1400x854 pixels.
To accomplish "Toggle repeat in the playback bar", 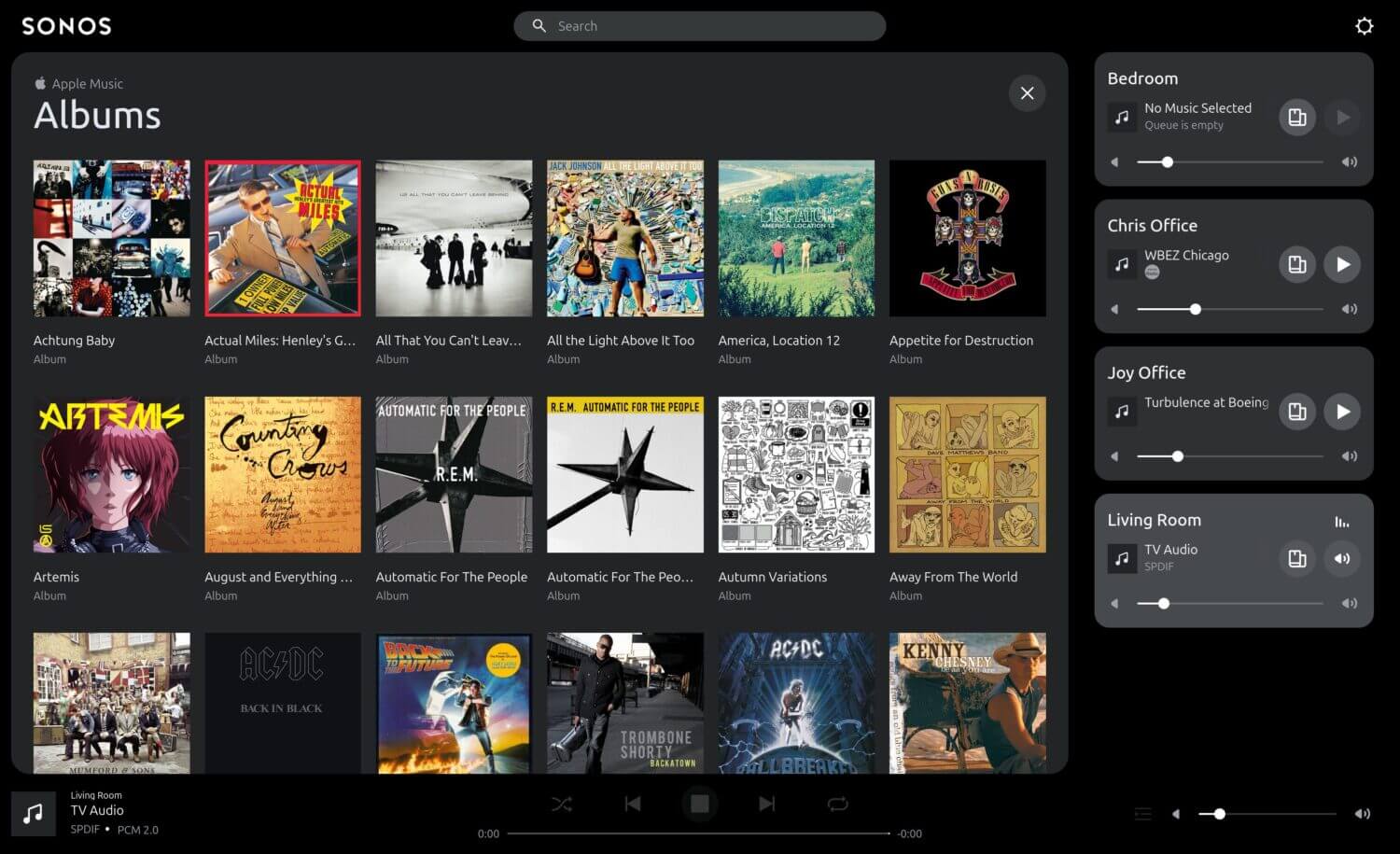I will [837, 804].
